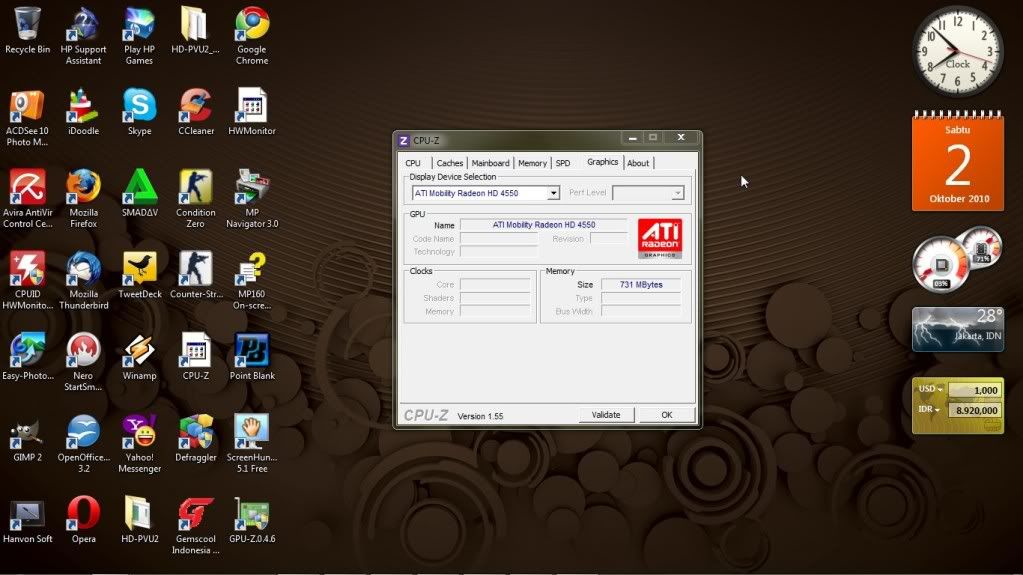Launch CCleaner shortcut
The height and width of the screenshot is (575, 1023).
[196, 112]
